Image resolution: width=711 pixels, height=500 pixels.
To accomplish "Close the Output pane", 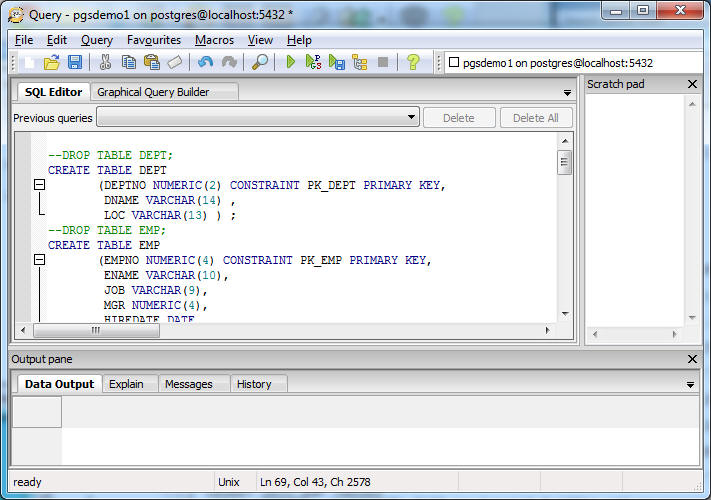I will [692, 359].
